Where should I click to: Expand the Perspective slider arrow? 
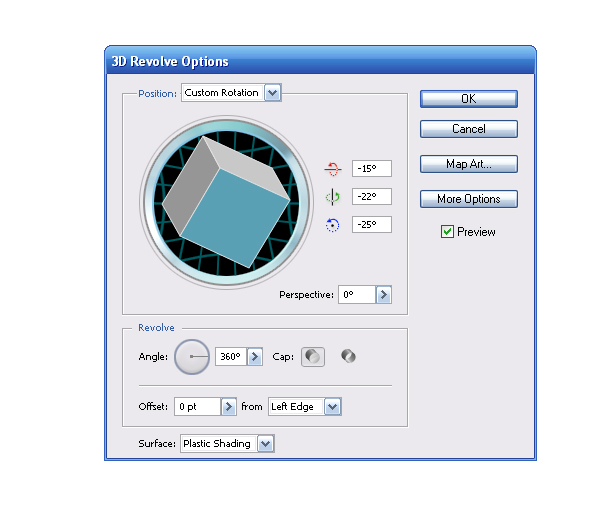pyautogui.click(x=384, y=295)
